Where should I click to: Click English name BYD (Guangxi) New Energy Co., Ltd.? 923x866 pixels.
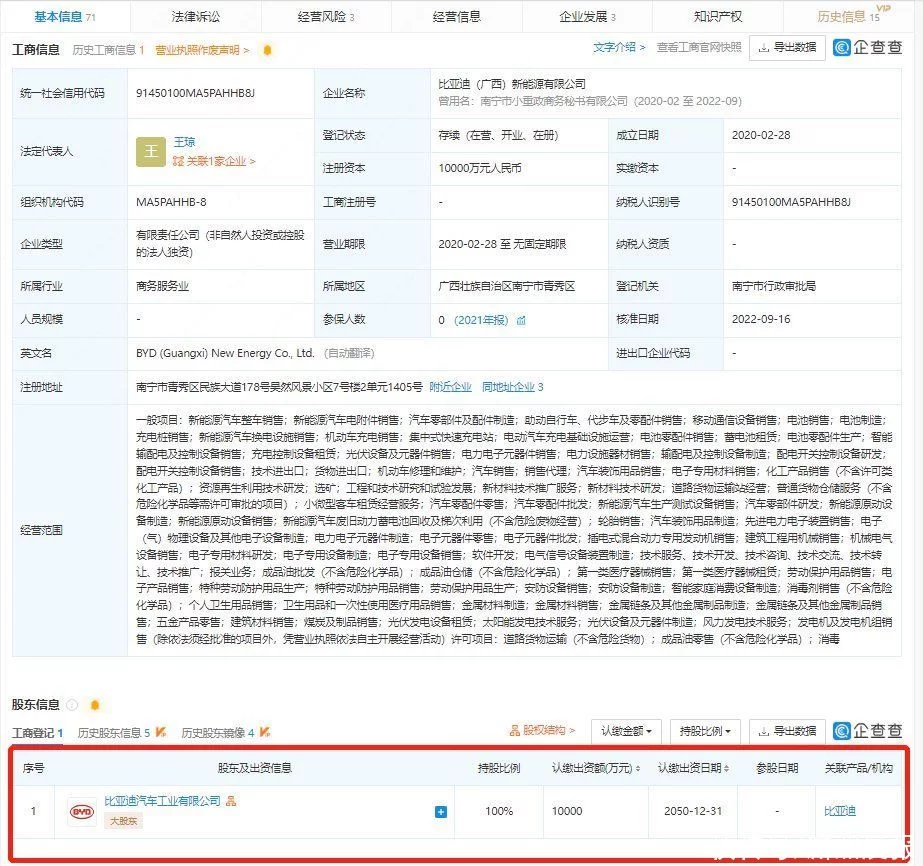pyautogui.click(x=225, y=353)
